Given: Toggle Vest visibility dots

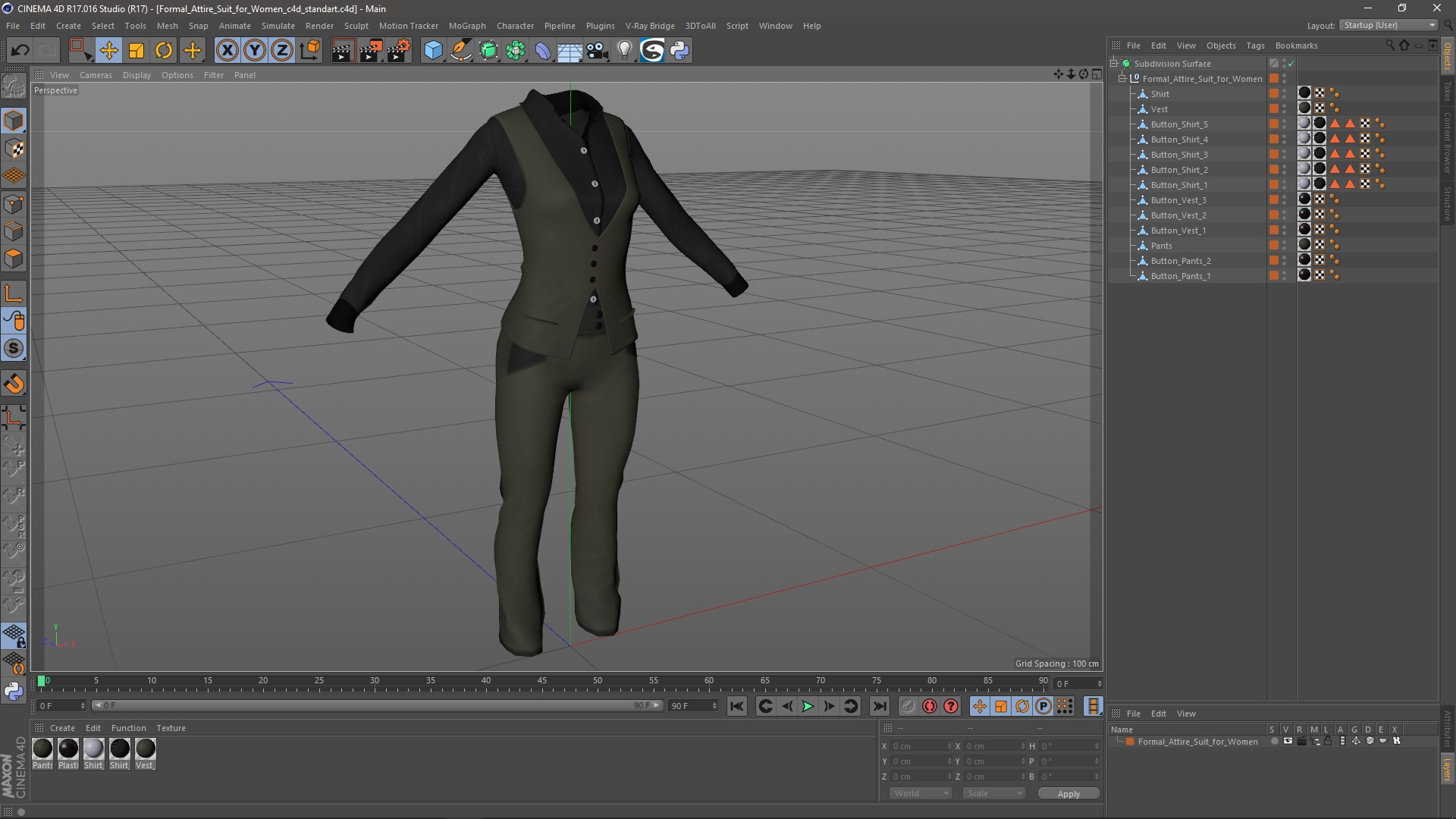Looking at the screenshot, I should (1284, 109).
